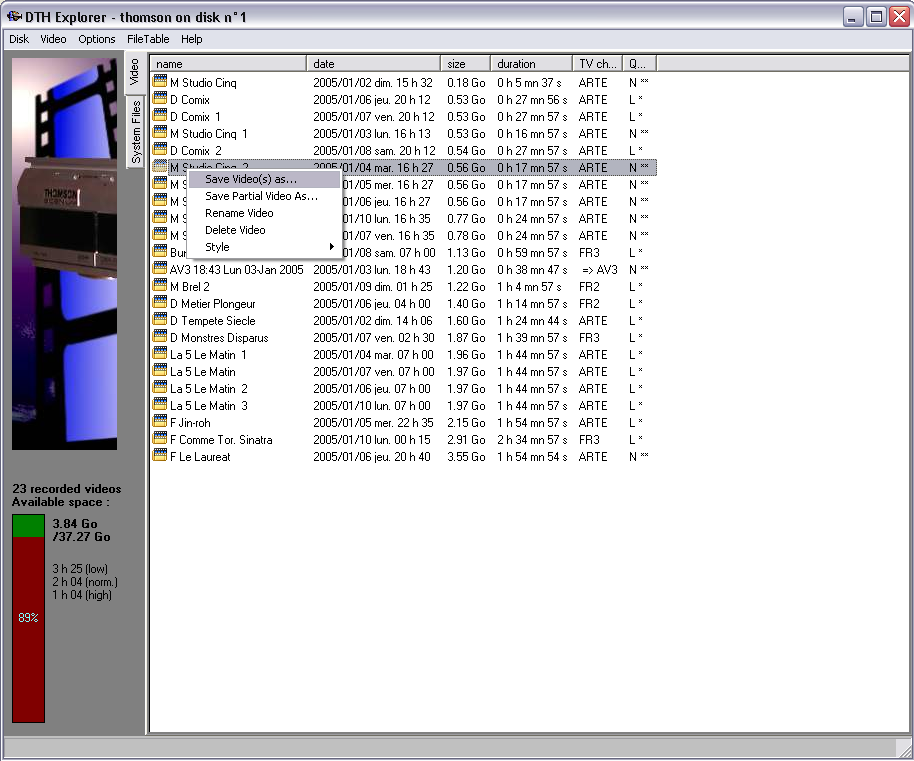Click the icon of F Comme Tor. Sinatra
The height and width of the screenshot is (761, 914).
[x=160, y=438]
